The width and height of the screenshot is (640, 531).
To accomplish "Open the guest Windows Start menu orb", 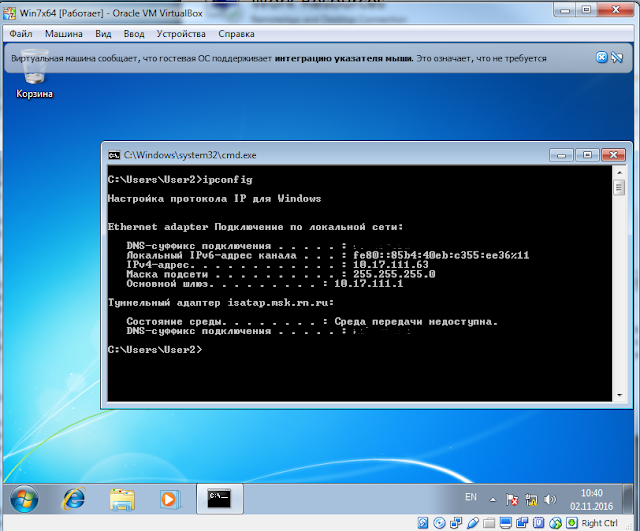I will coord(24,499).
